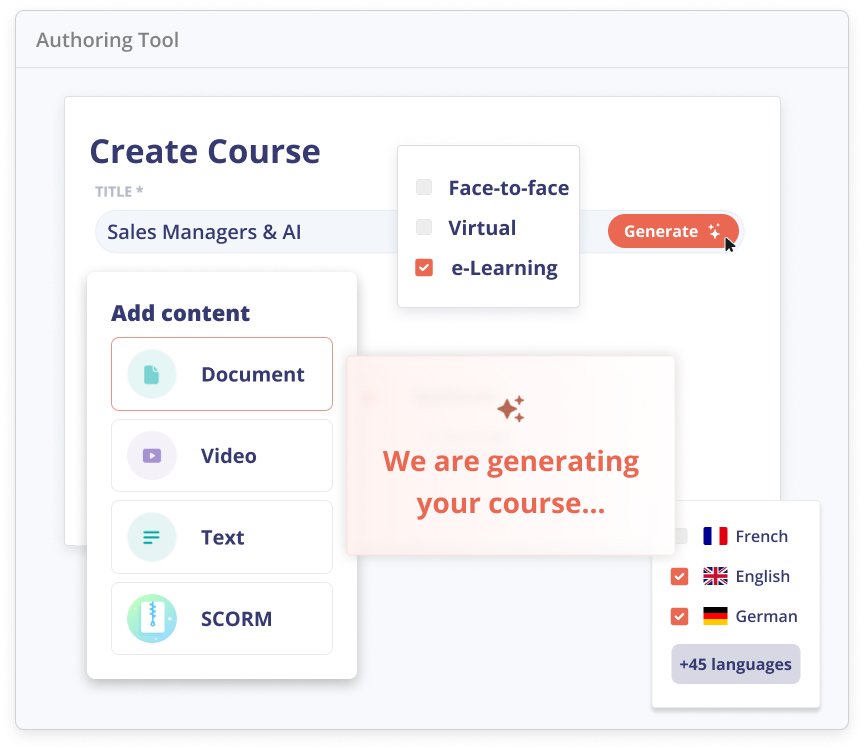Image resolution: width=864 pixels, height=750 pixels.
Task: Click the Create Course heading
Action: coord(205,152)
